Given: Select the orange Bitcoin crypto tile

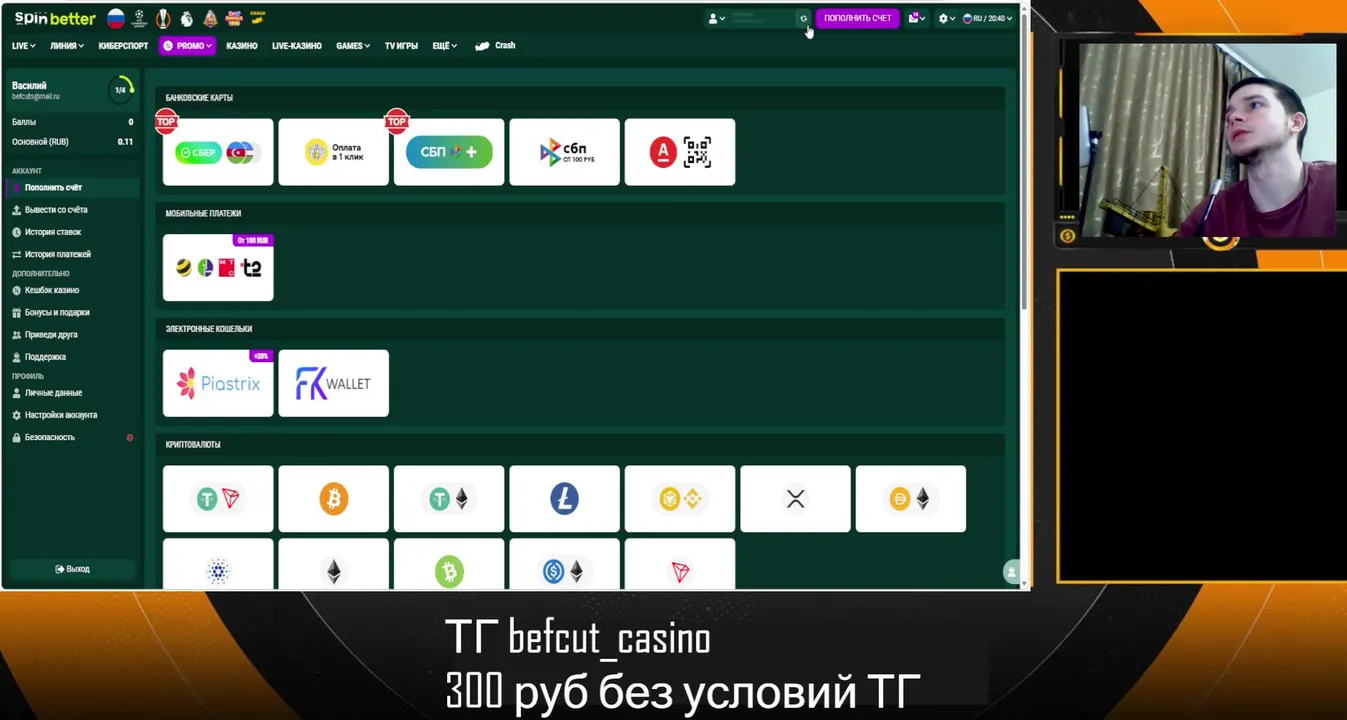Looking at the screenshot, I should pos(333,499).
